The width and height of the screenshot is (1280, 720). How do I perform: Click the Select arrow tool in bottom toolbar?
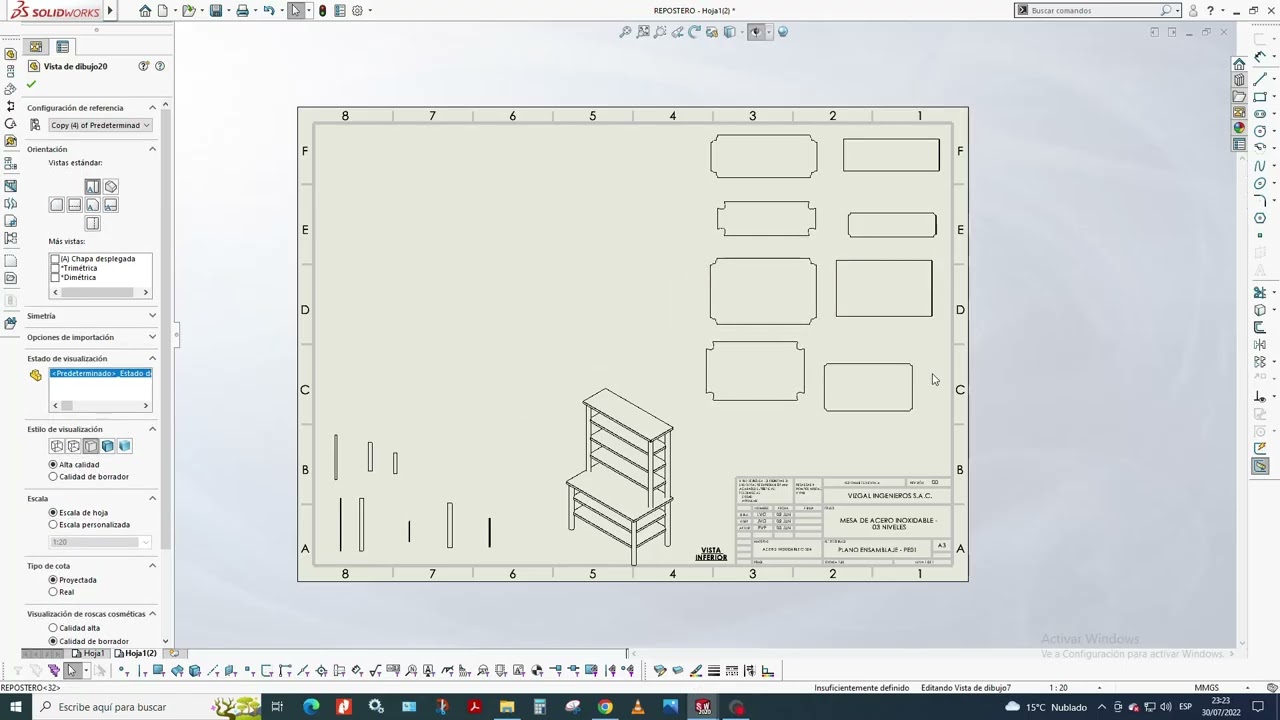(72, 671)
